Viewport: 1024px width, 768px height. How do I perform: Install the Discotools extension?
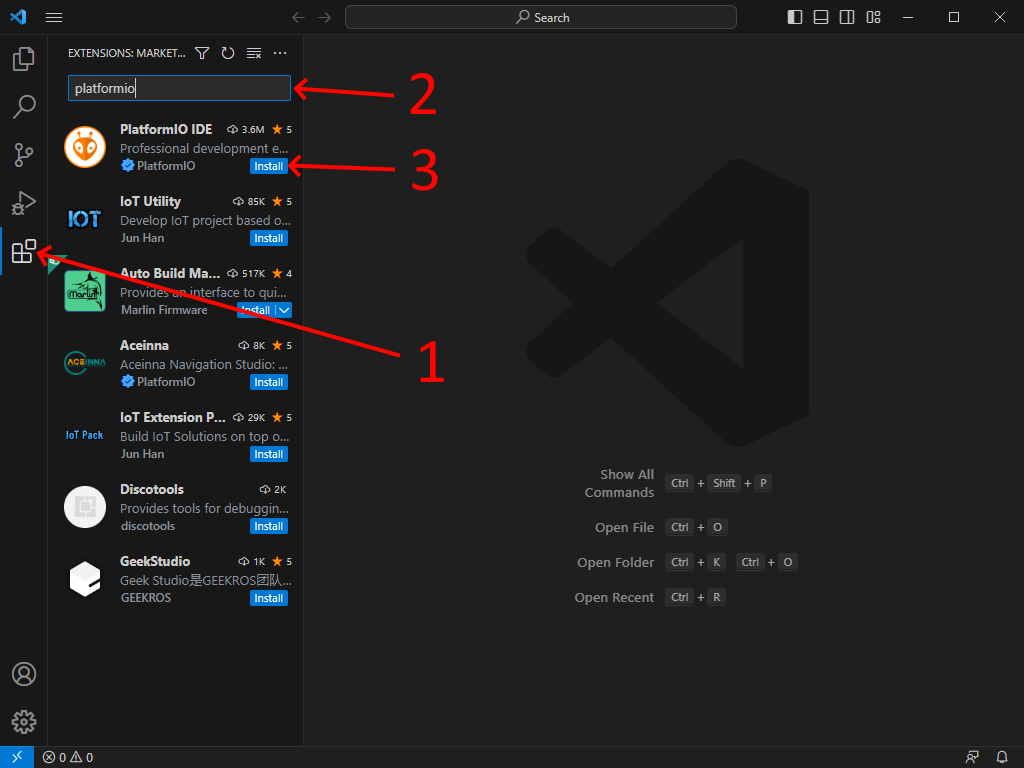tap(268, 526)
